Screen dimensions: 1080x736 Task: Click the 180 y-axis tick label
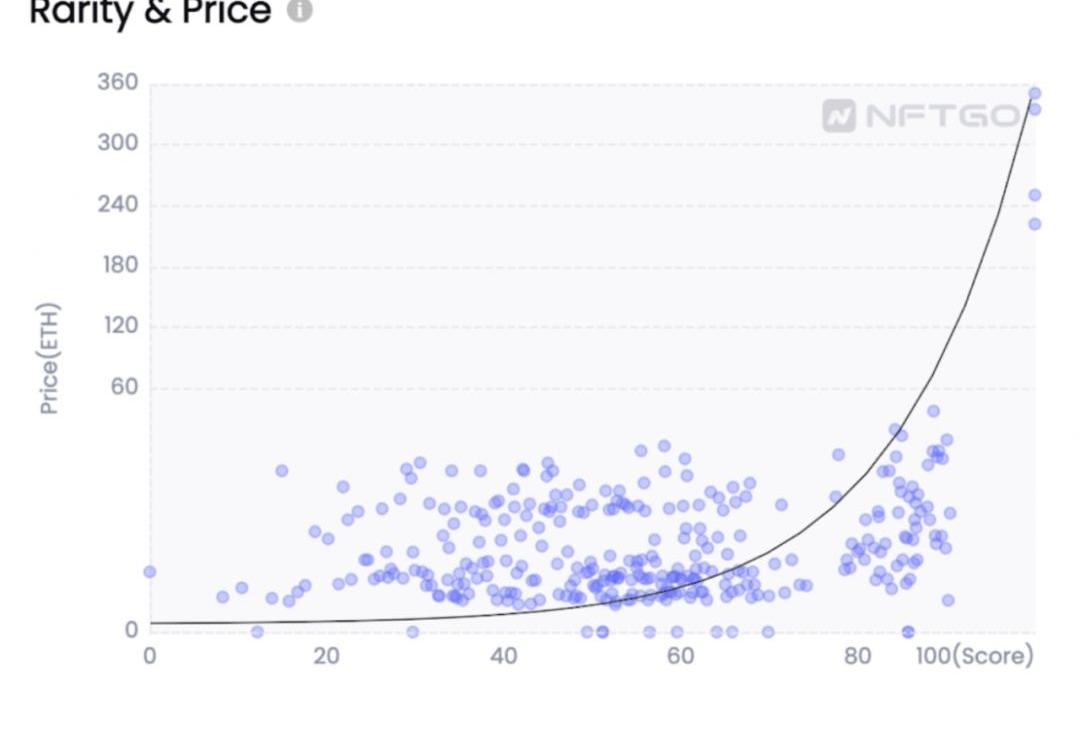[x=117, y=266]
